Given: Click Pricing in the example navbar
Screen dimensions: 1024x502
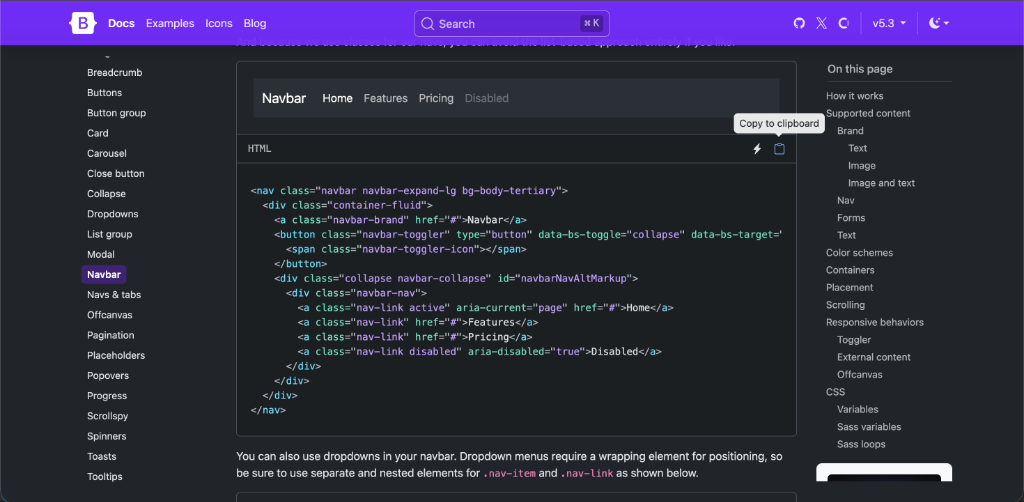Looking at the screenshot, I should pyautogui.click(x=436, y=99).
